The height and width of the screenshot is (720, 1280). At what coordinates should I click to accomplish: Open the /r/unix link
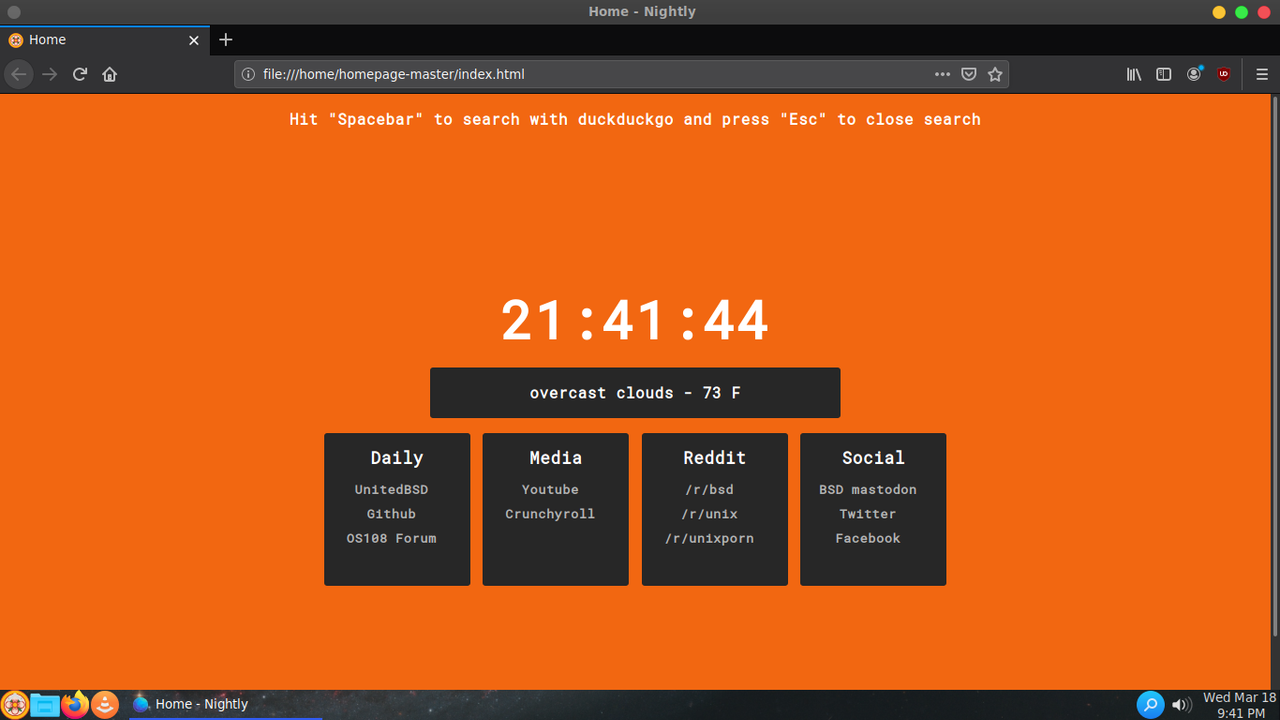pos(709,514)
